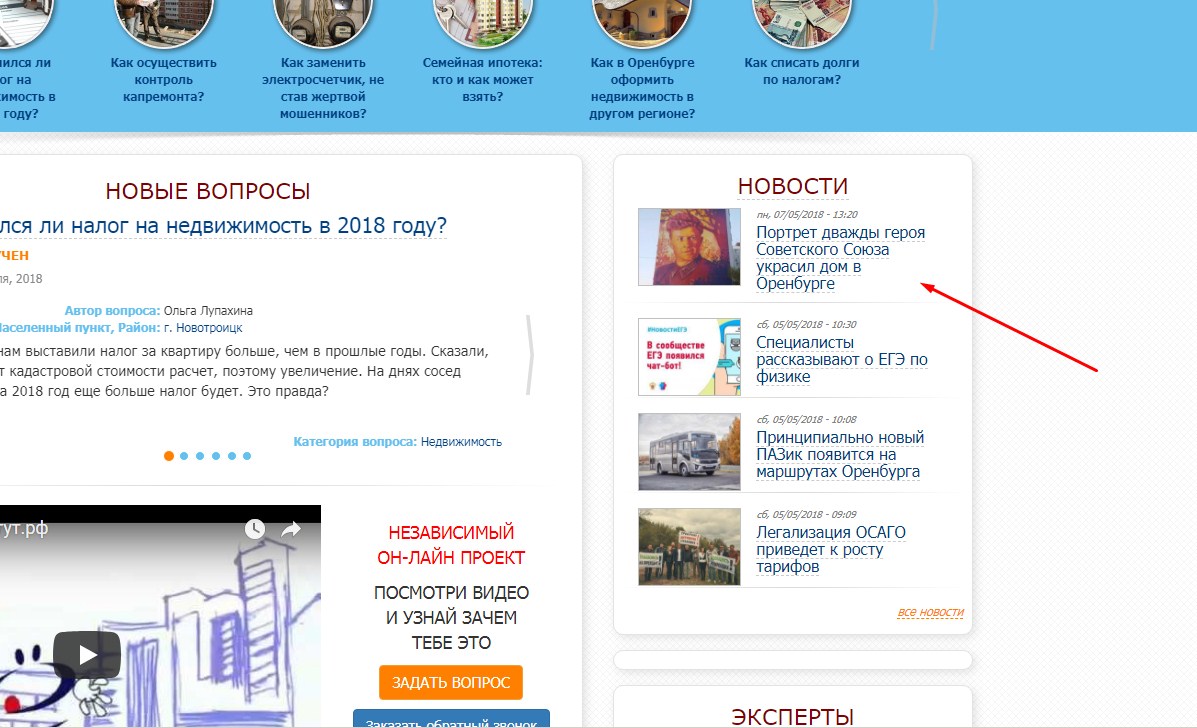Screen dimensions: 1197x728
Task: Click the tax debts money circle image
Action: [802, 20]
